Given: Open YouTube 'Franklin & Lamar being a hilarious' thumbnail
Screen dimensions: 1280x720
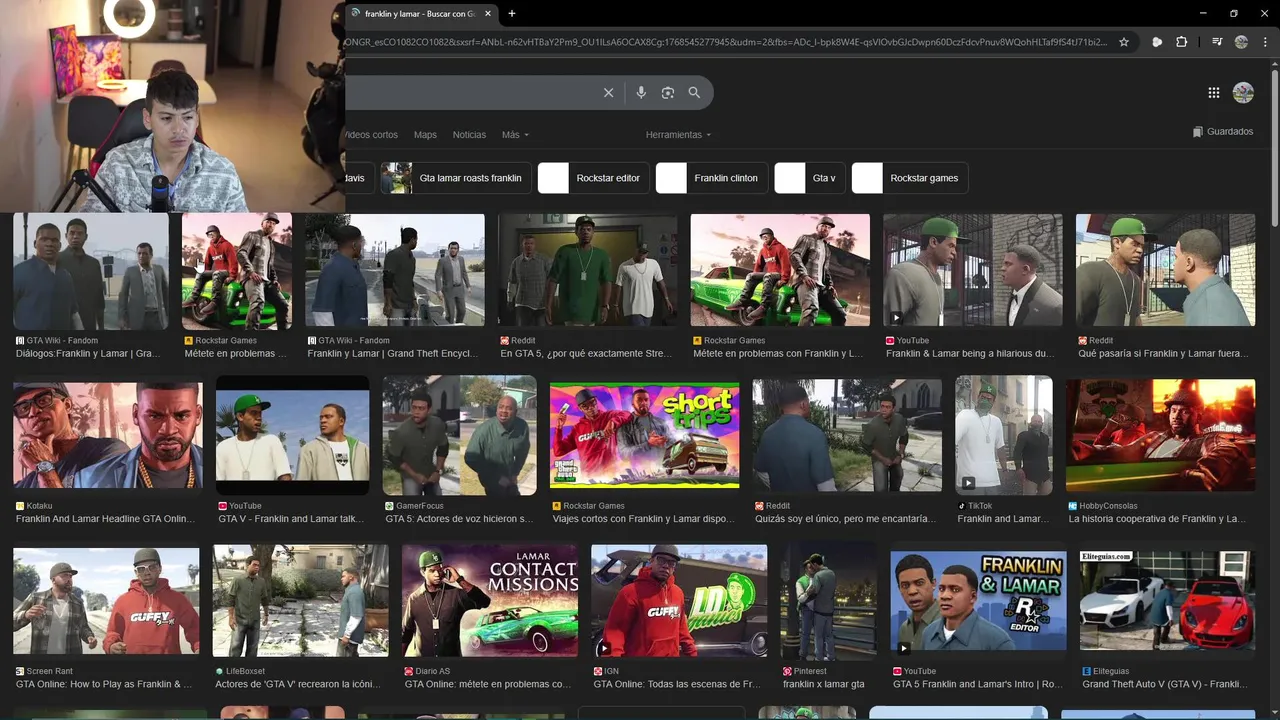Looking at the screenshot, I should coord(973,270).
